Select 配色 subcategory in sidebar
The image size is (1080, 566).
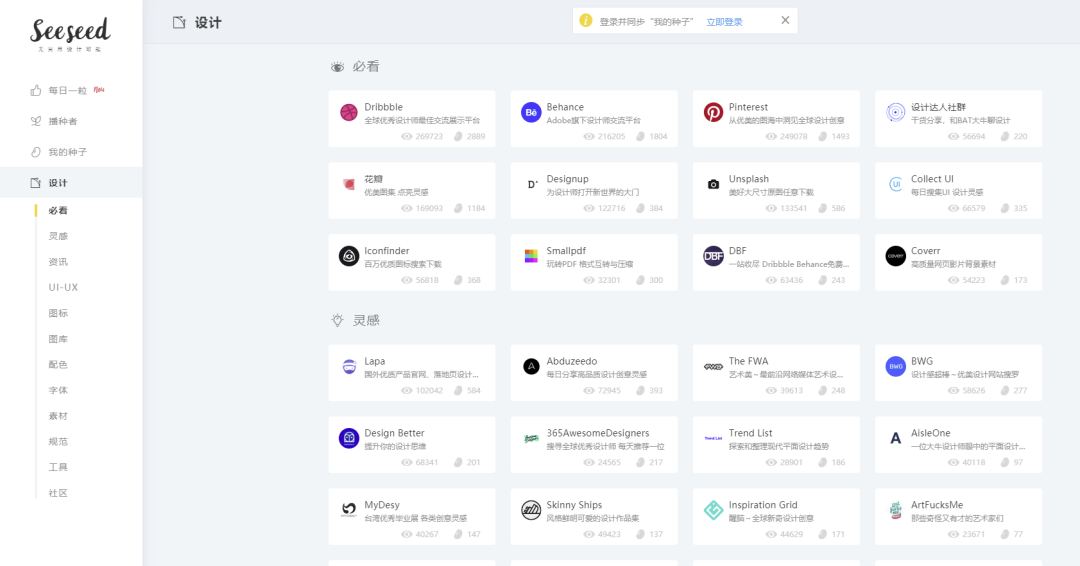point(58,364)
